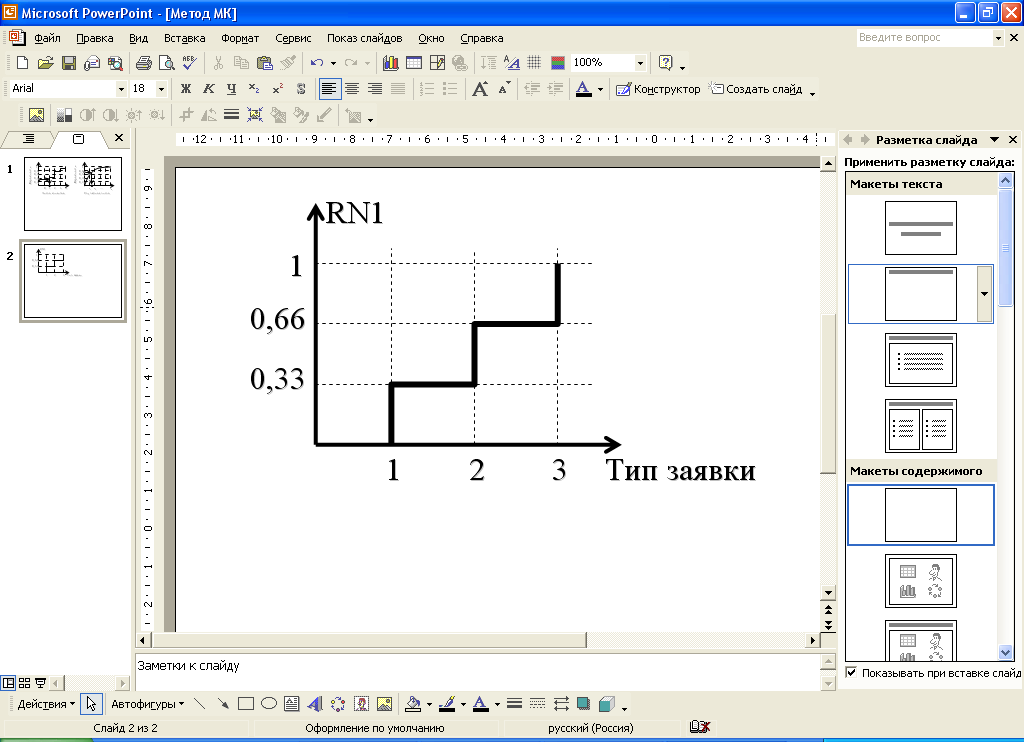Click the Decrease Font Size icon
This screenshot has height=742, width=1024.
(x=504, y=89)
